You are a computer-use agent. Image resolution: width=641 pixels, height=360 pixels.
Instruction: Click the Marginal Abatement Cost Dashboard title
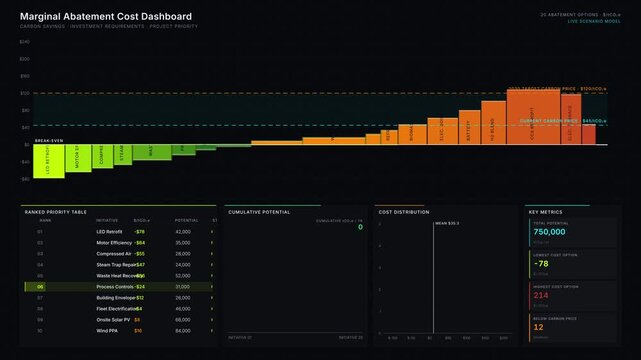click(106, 16)
